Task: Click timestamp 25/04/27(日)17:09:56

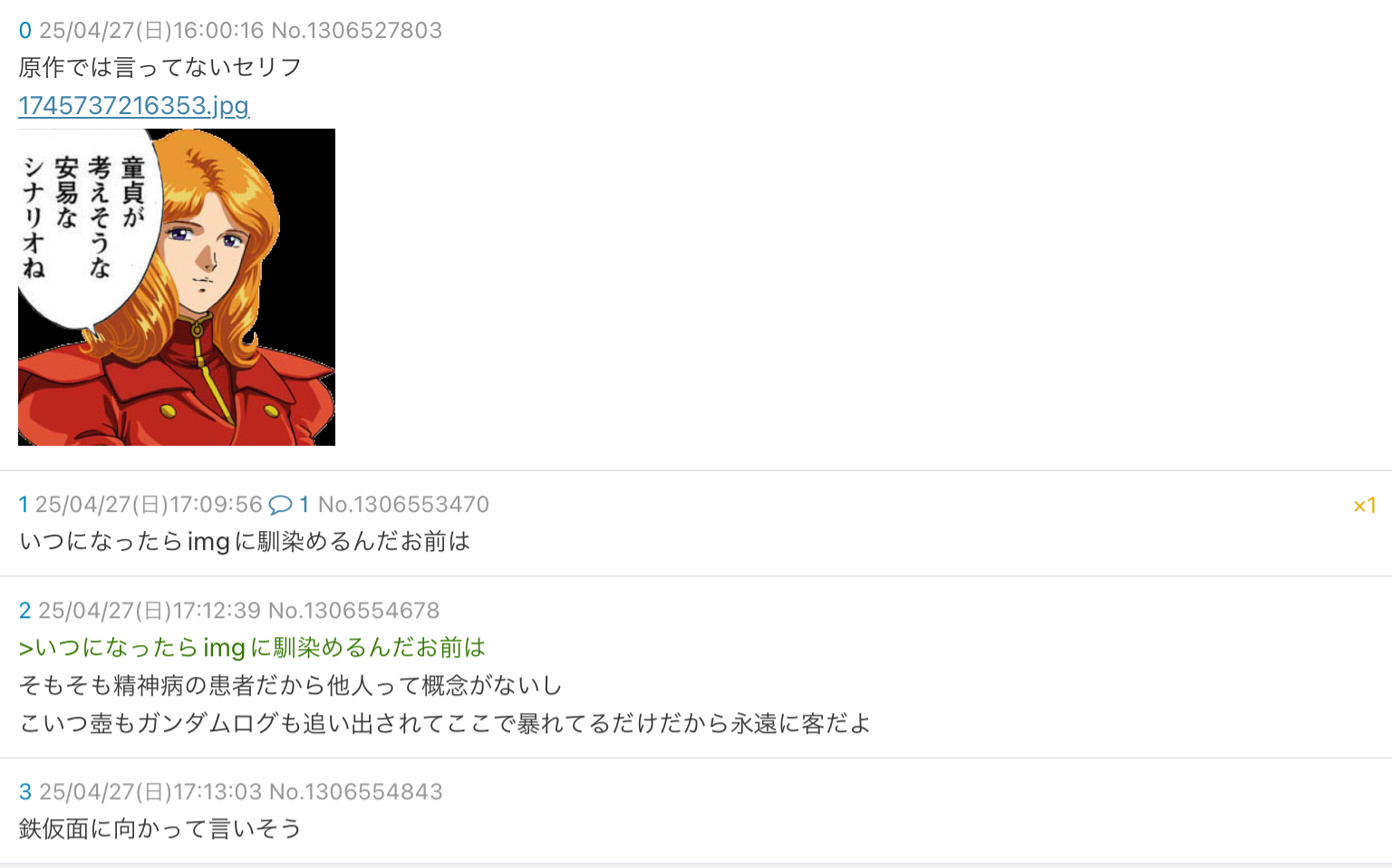Action: click(x=149, y=505)
